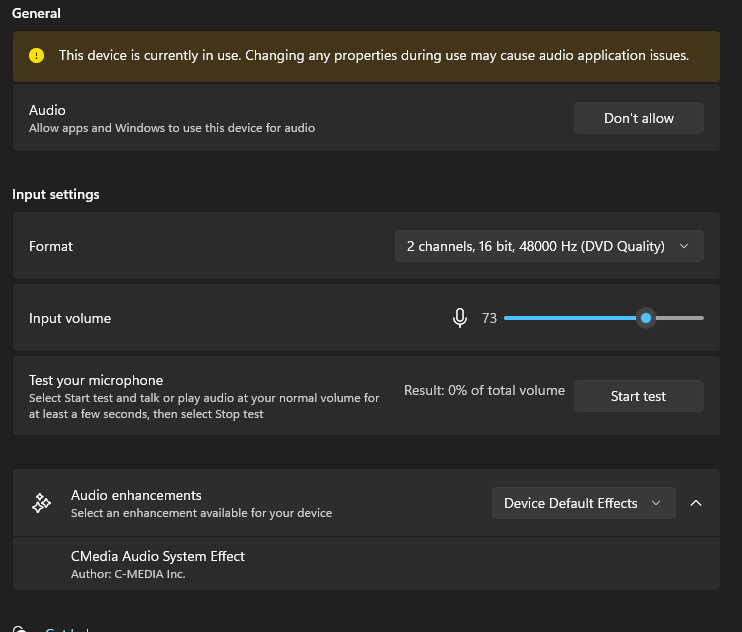Click the yellow warning icon in banner

tap(36, 56)
